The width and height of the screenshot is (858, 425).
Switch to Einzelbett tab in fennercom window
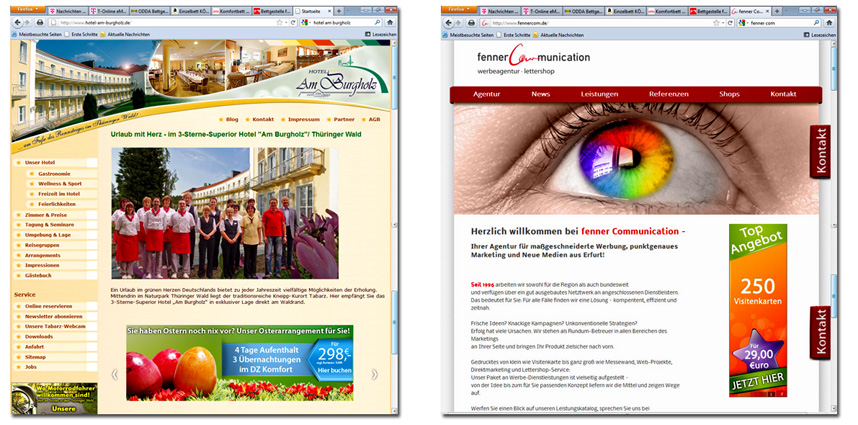point(625,11)
